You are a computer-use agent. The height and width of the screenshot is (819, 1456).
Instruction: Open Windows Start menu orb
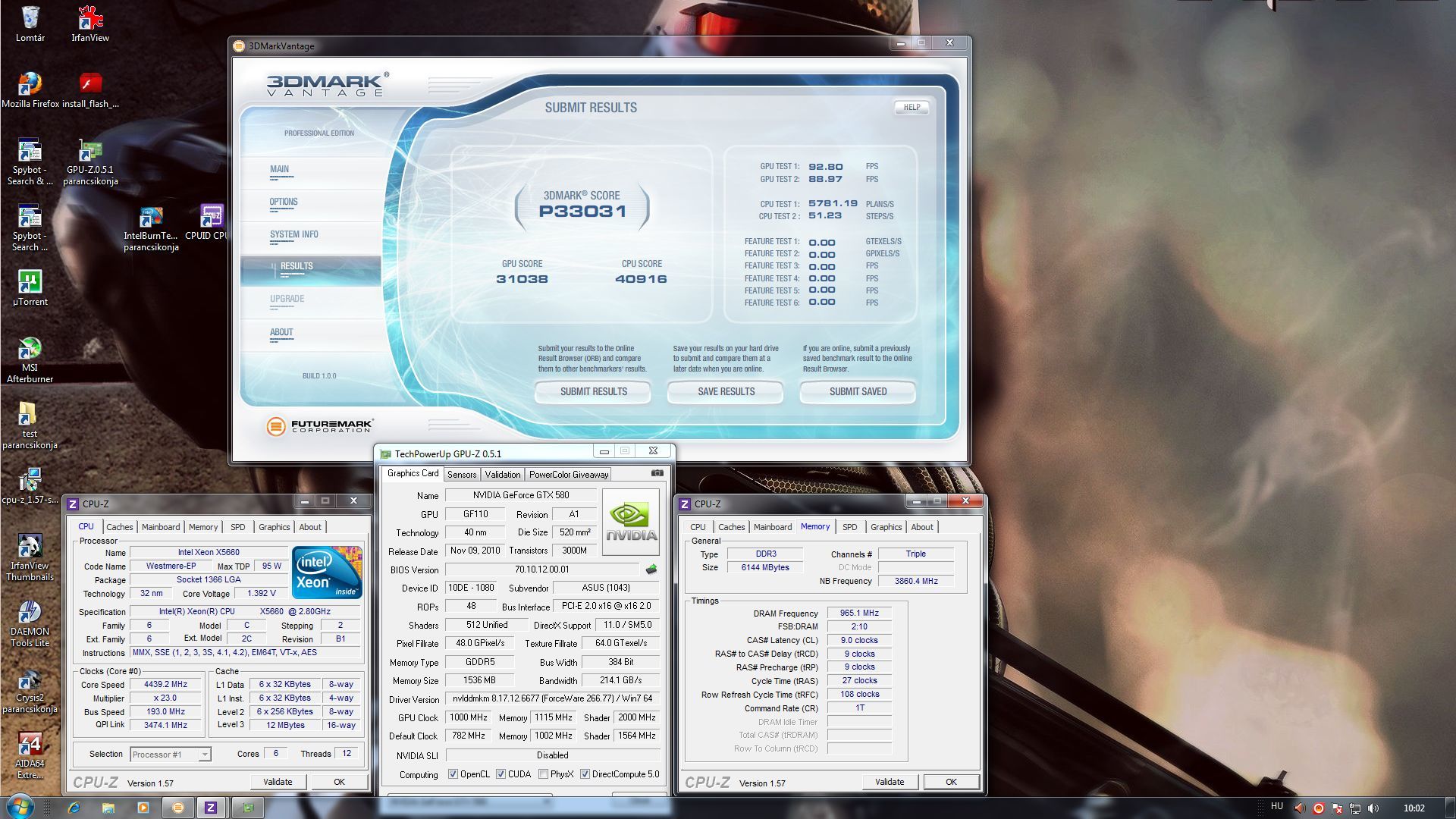[20, 807]
